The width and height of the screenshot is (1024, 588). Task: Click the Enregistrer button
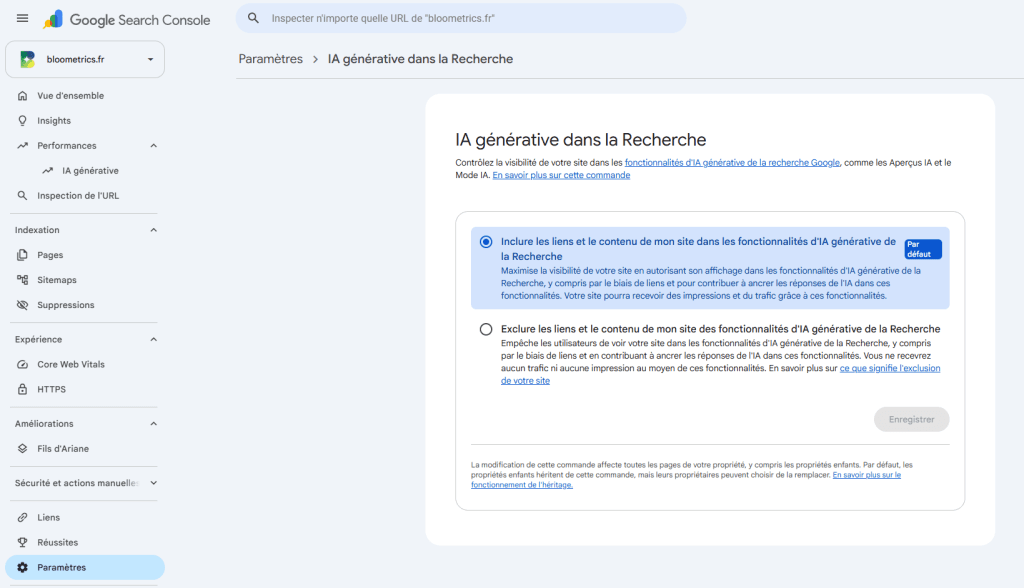tap(911, 419)
